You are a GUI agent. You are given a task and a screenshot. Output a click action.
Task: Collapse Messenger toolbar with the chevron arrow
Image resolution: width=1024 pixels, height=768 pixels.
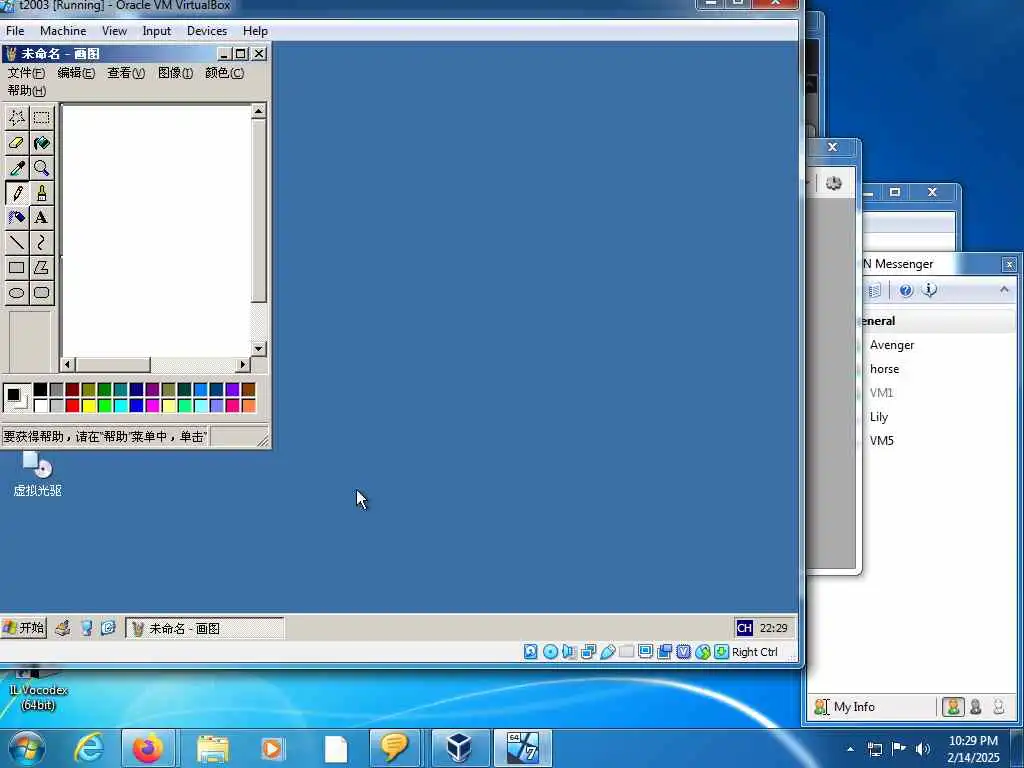(x=1004, y=290)
